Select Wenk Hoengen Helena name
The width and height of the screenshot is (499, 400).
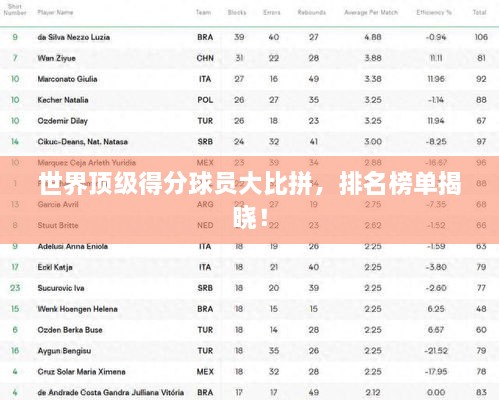(x=77, y=309)
